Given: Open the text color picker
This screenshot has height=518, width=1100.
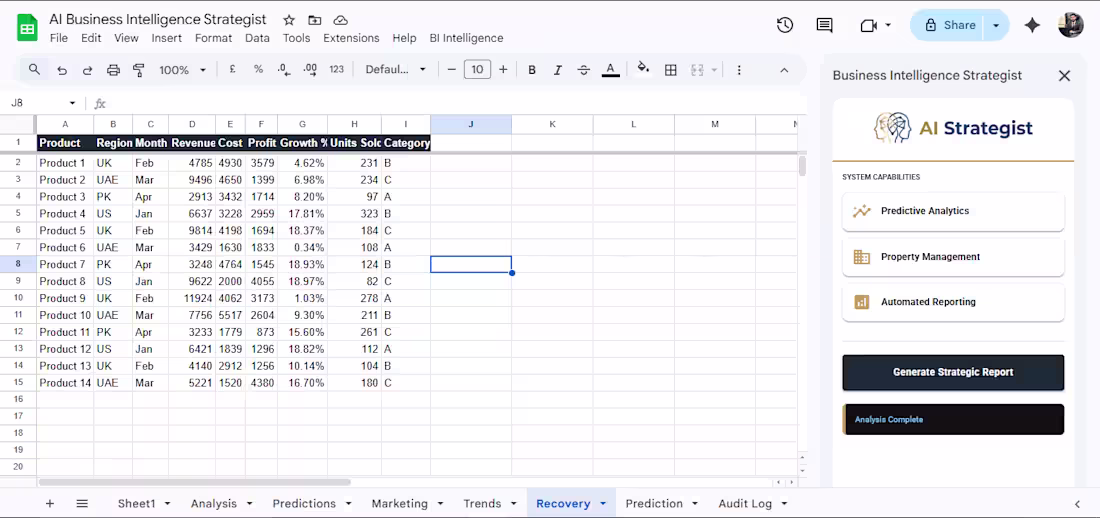Looking at the screenshot, I should click(610, 70).
